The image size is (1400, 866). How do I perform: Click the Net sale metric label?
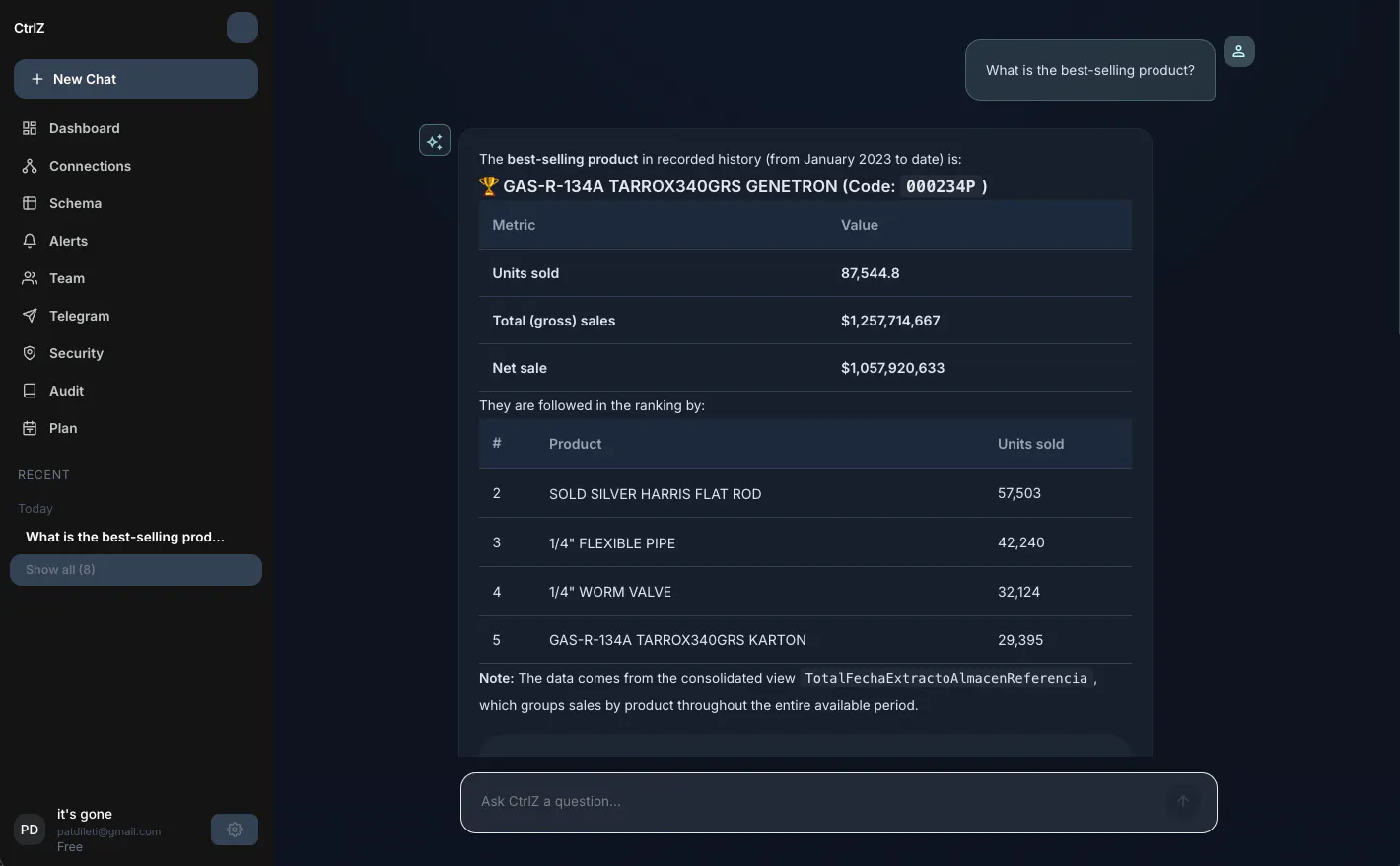point(520,368)
